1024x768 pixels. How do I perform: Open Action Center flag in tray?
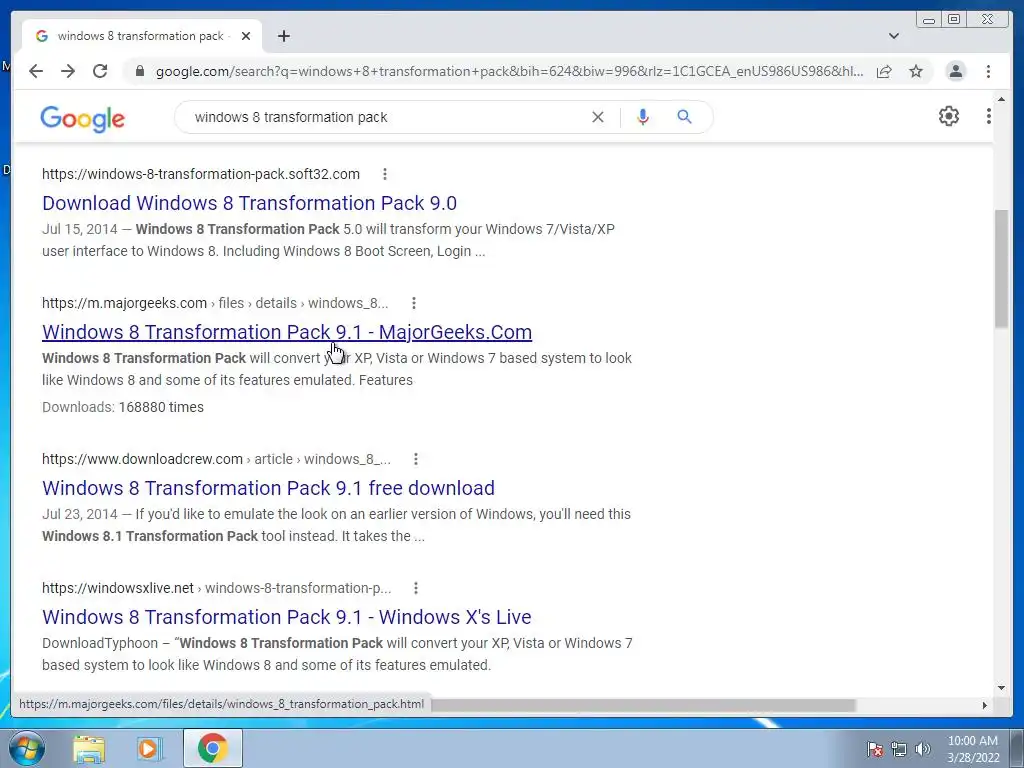pos(874,749)
